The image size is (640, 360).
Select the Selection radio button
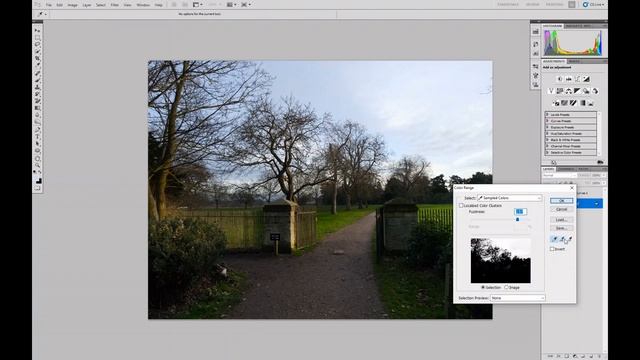tap(483, 287)
